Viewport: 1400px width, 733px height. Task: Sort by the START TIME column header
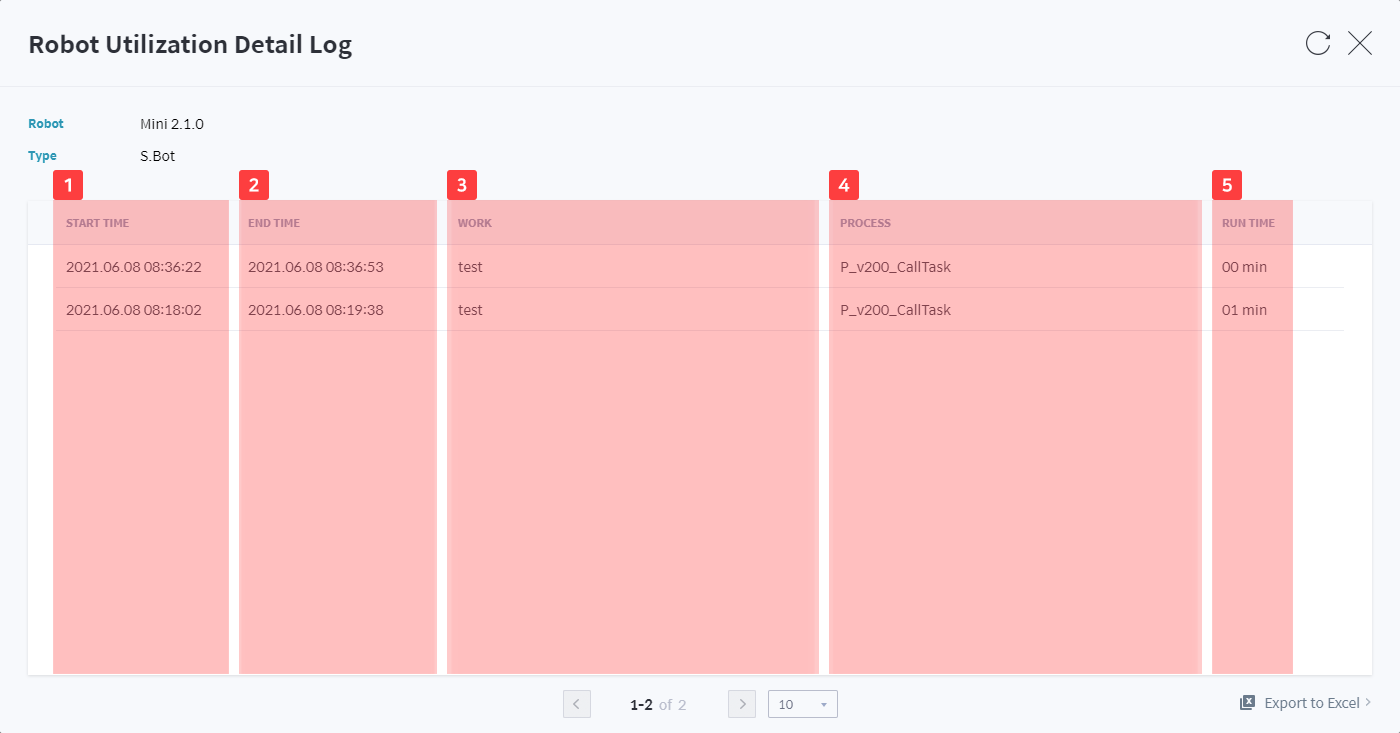pyautogui.click(x=98, y=223)
